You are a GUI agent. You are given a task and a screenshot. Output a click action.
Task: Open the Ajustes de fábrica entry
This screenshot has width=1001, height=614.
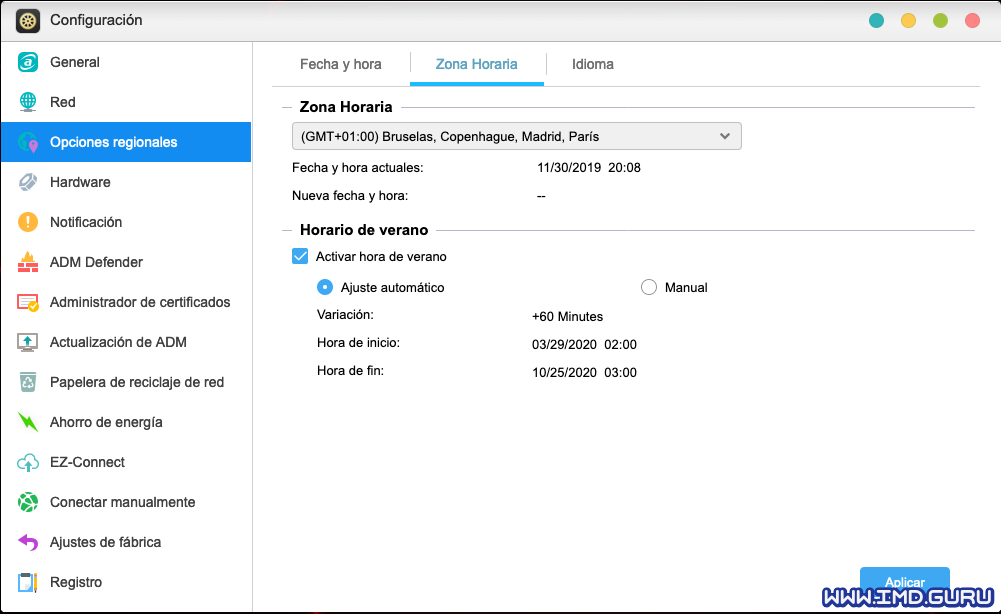pyautogui.click(x=105, y=542)
